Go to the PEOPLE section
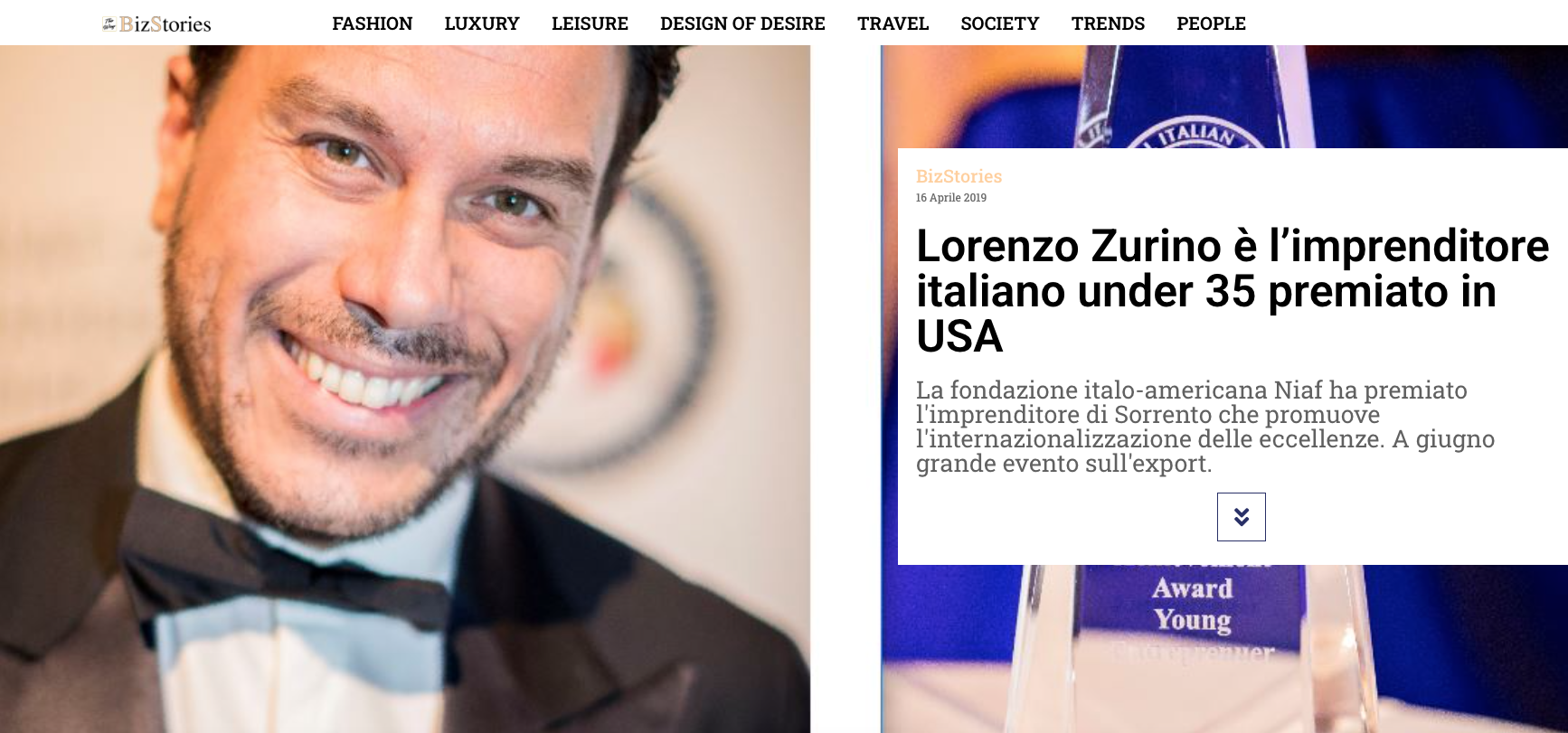This screenshot has height=733, width=1568. tap(1211, 23)
